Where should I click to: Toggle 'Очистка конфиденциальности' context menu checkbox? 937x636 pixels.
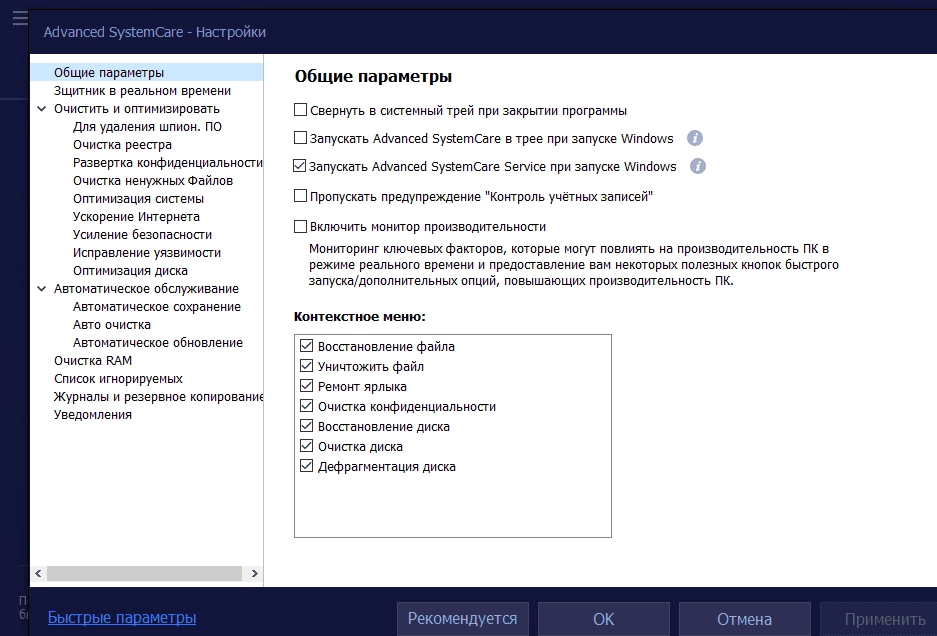pyautogui.click(x=307, y=406)
